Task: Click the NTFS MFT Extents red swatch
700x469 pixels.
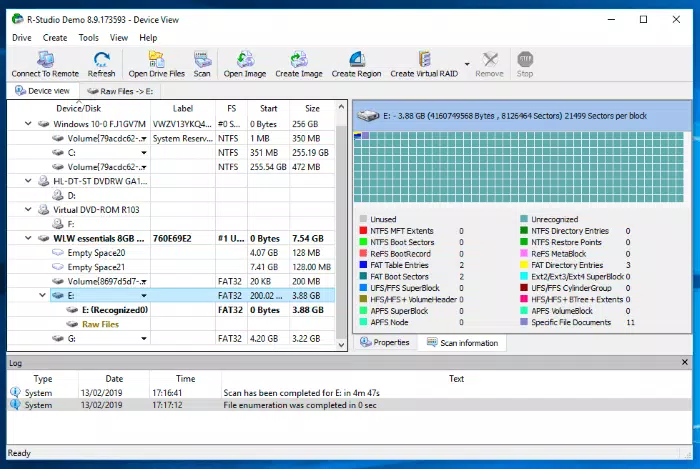Action: coord(363,231)
